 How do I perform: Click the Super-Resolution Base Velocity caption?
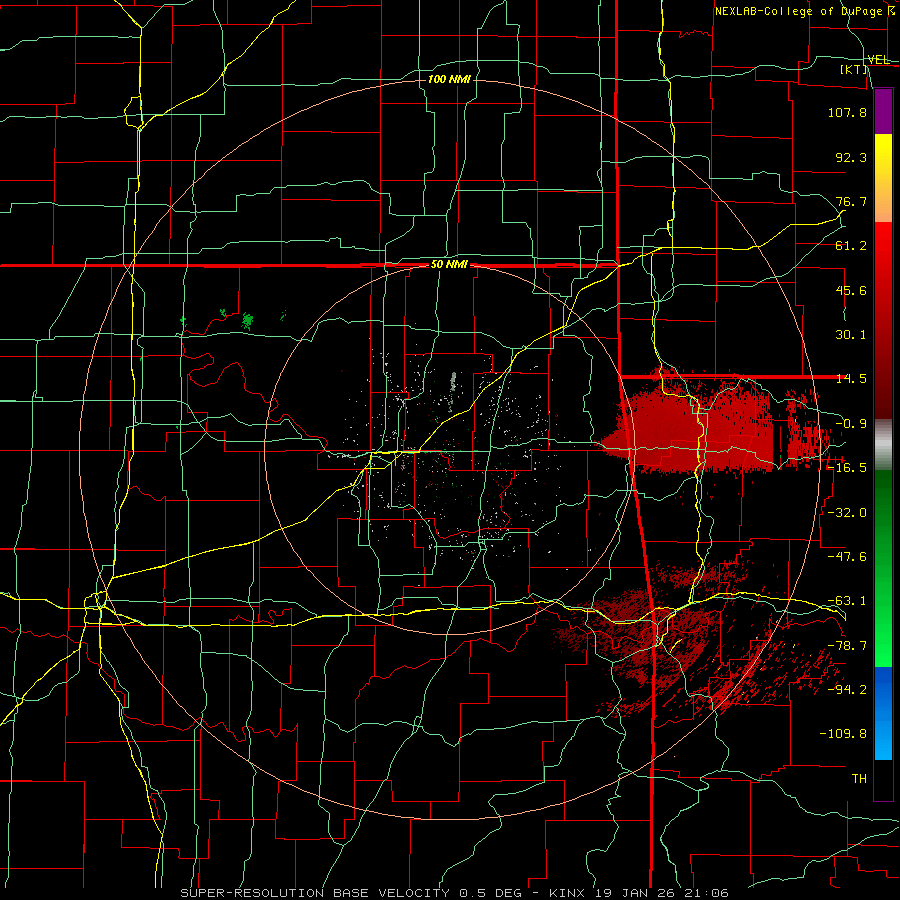pos(454,893)
